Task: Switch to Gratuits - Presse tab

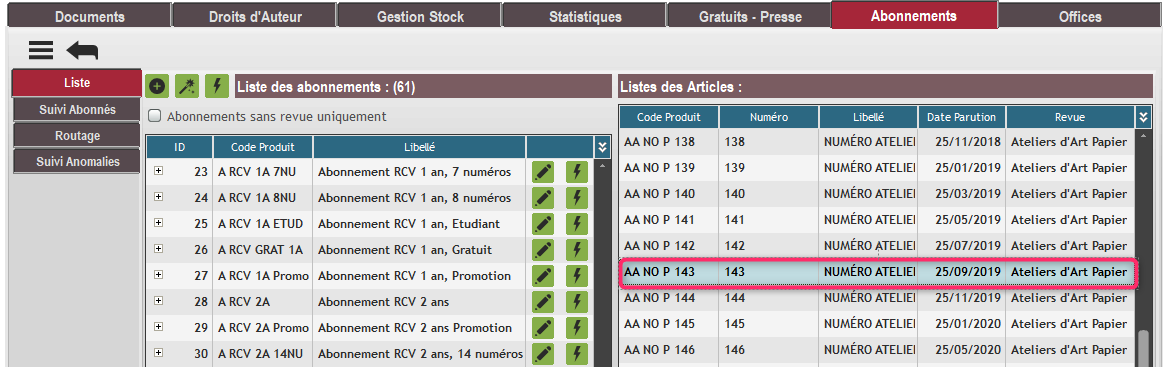Action: pyautogui.click(x=750, y=16)
